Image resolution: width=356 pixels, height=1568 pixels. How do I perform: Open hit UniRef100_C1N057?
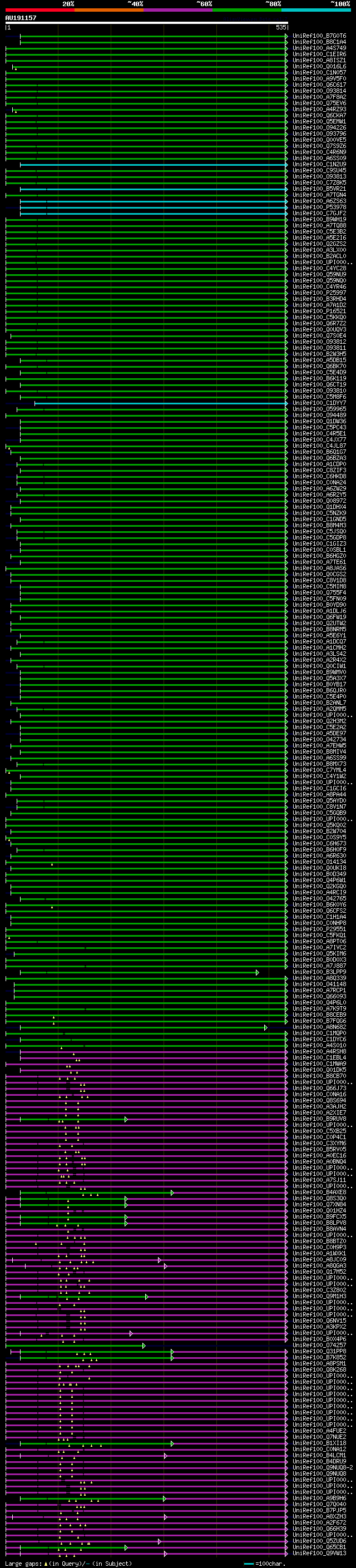[x=319, y=72]
